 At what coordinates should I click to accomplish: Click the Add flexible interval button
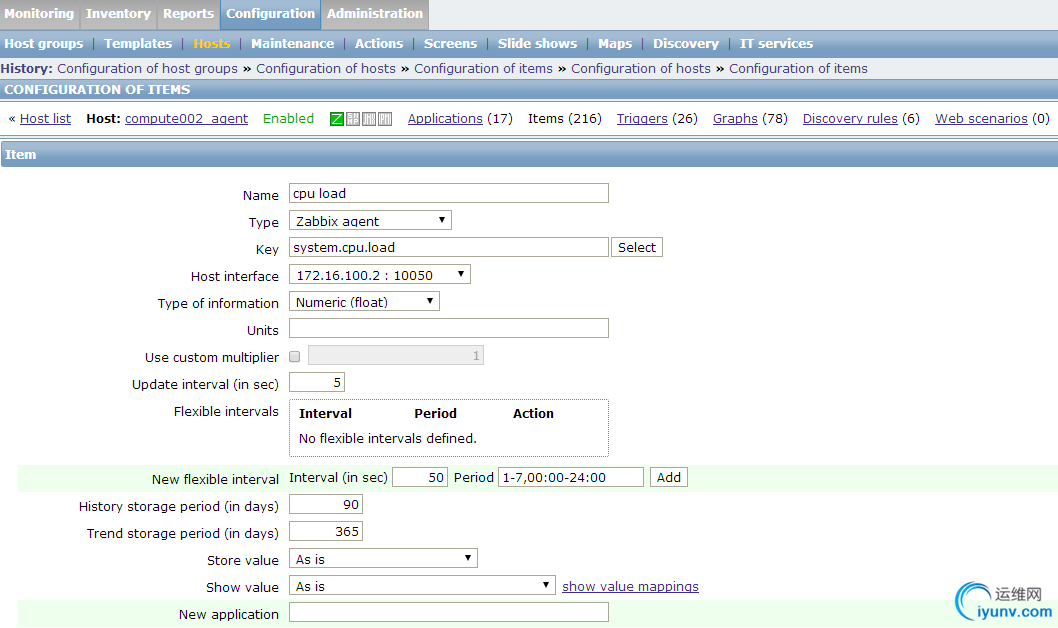point(669,478)
